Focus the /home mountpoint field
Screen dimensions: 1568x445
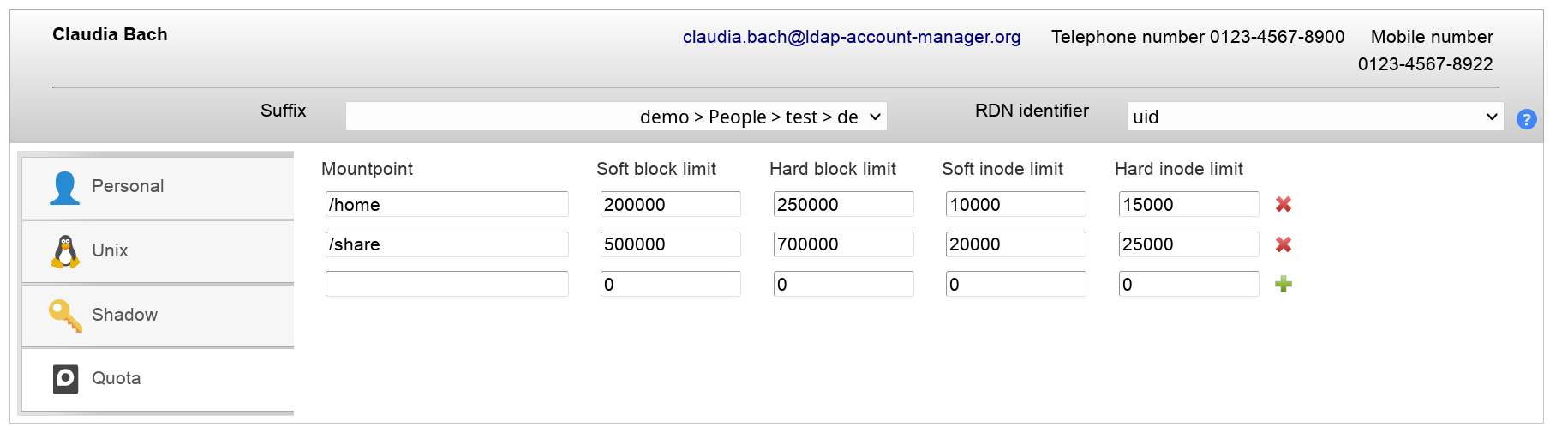[x=446, y=204]
